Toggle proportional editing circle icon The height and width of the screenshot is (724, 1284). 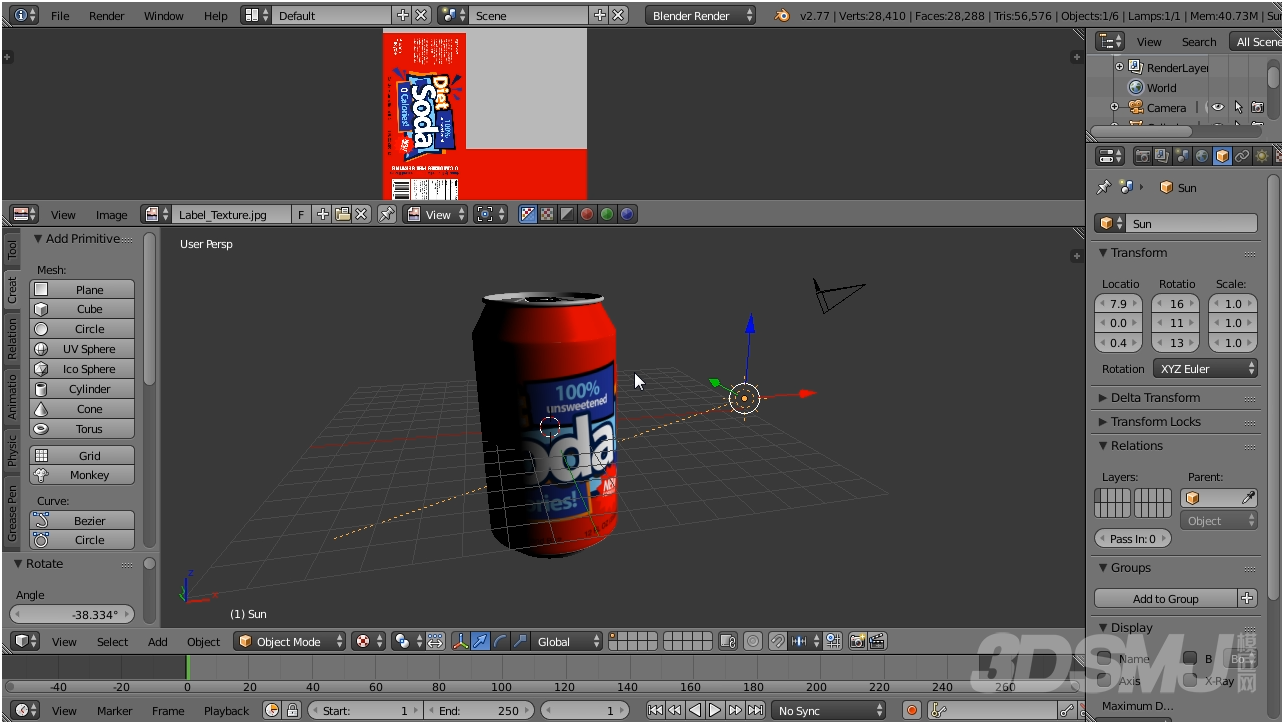[x=753, y=641]
